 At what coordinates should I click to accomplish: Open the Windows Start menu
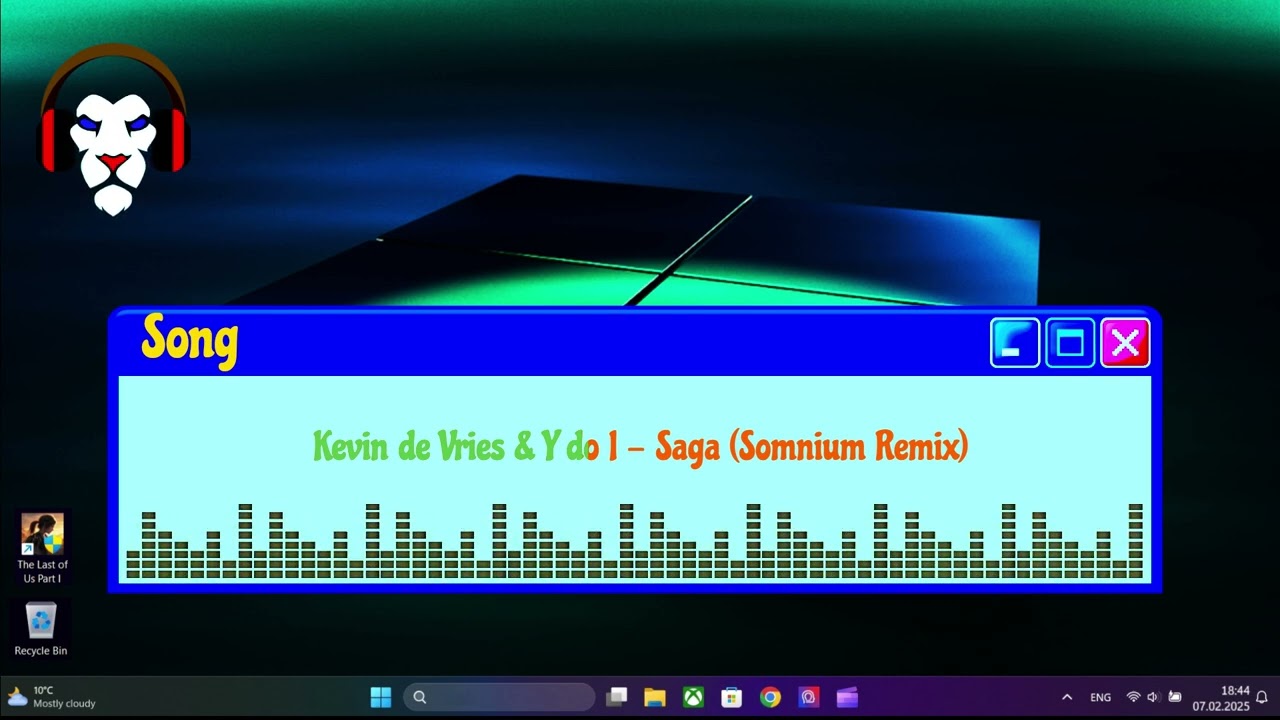(381, 697)
